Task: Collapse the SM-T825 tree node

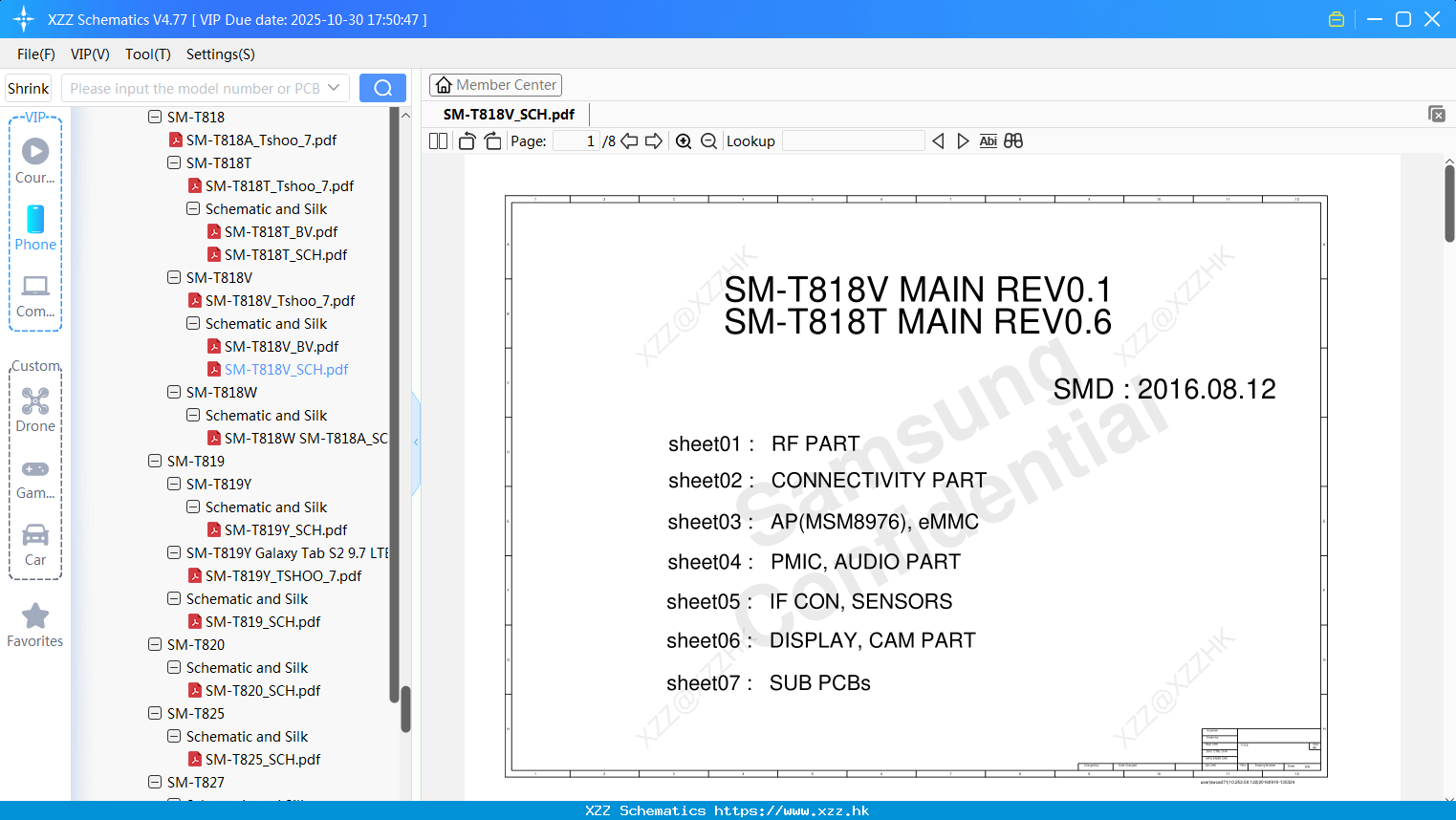Action: pyautogui.click(x=155, y=713)
